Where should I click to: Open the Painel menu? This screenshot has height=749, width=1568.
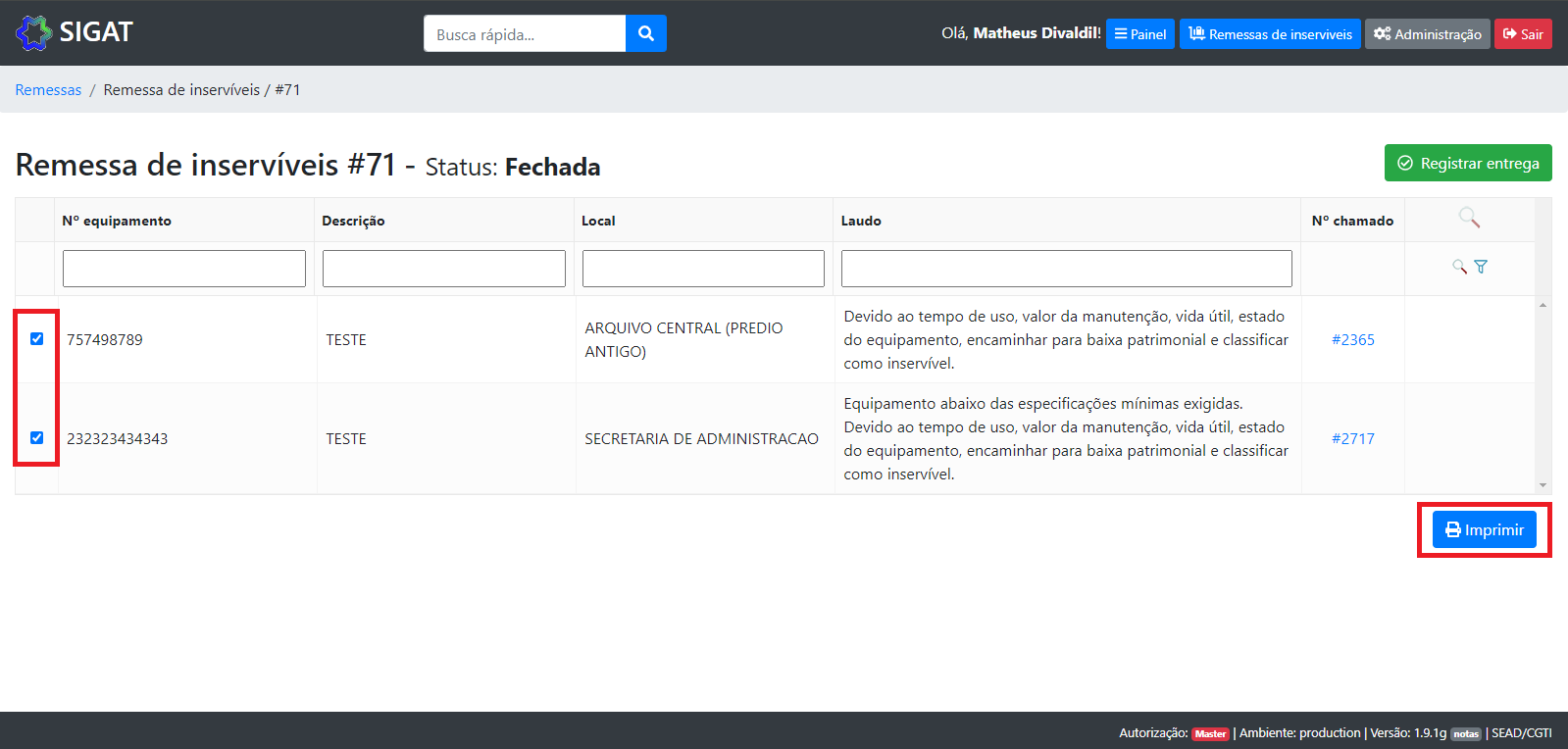coord(1139,34)
